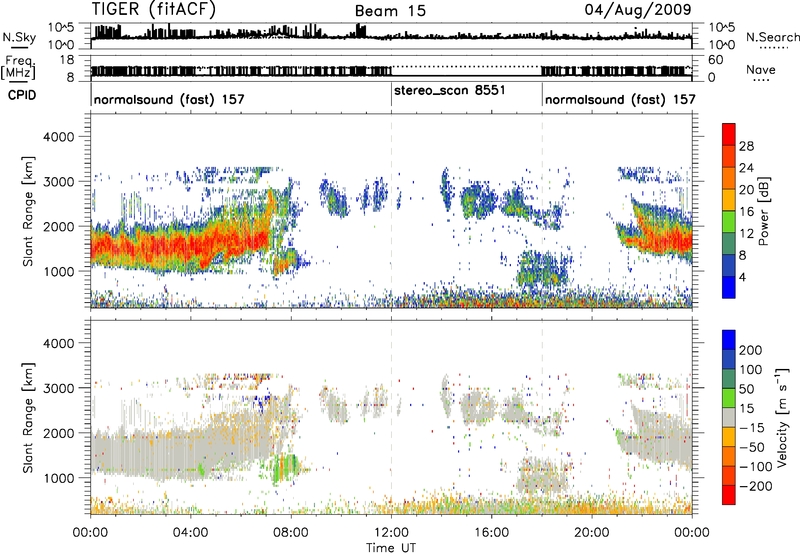Click "normalsound (fast) 157" label following stereo_scan
The height and width of the screenshot is (554, 800).
[620, 99]
